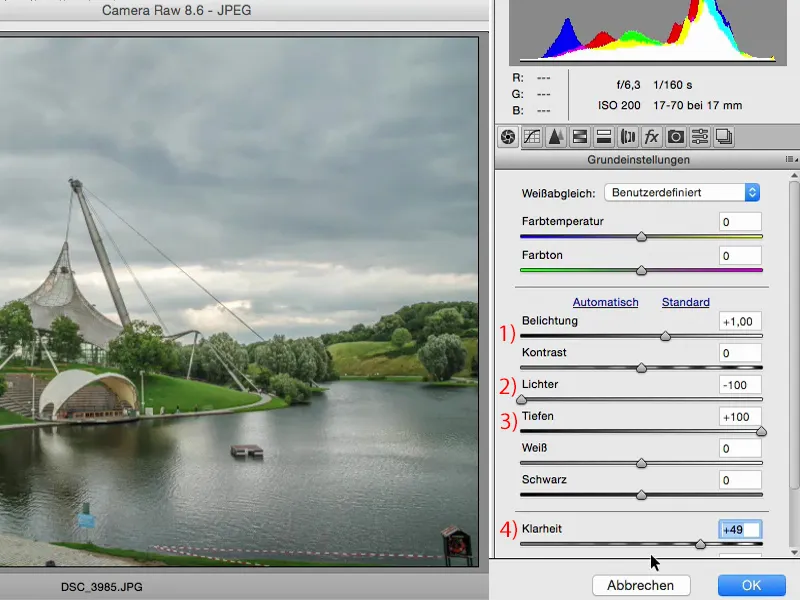Click the preview image of the lake
The height and width of the screenshot is (600, 800).
(239, 301)
